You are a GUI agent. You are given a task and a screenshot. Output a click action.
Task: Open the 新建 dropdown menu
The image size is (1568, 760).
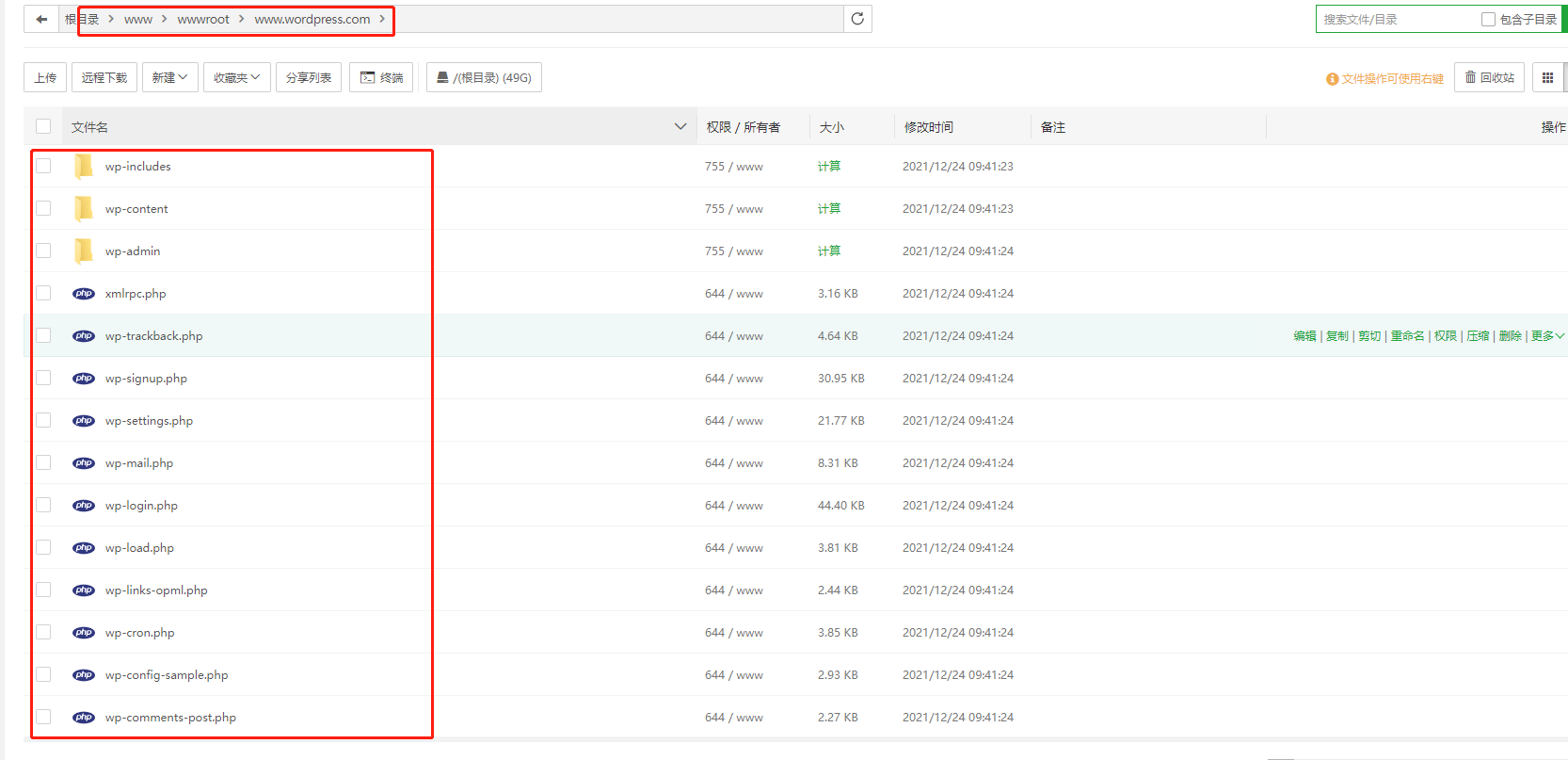[x=170, y=77]
